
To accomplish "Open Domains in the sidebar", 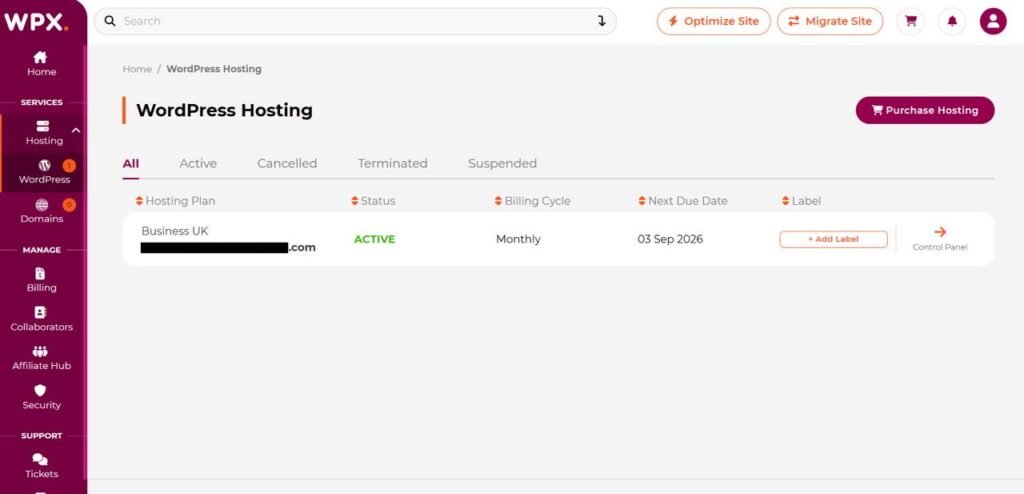I will (41, 211).
